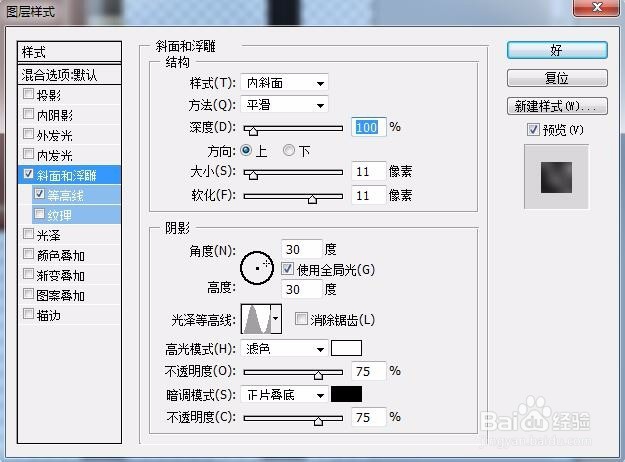This screenshot has width=625, height=462.
Task: Select the 外发光 list entry label
Action: [55, 136]
